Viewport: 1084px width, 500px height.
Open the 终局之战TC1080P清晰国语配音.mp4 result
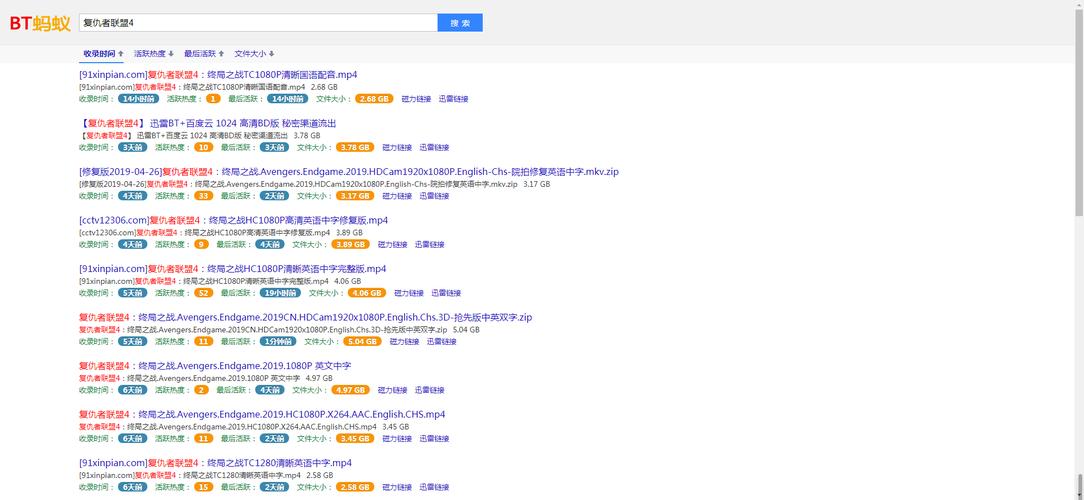pos(218,75)
